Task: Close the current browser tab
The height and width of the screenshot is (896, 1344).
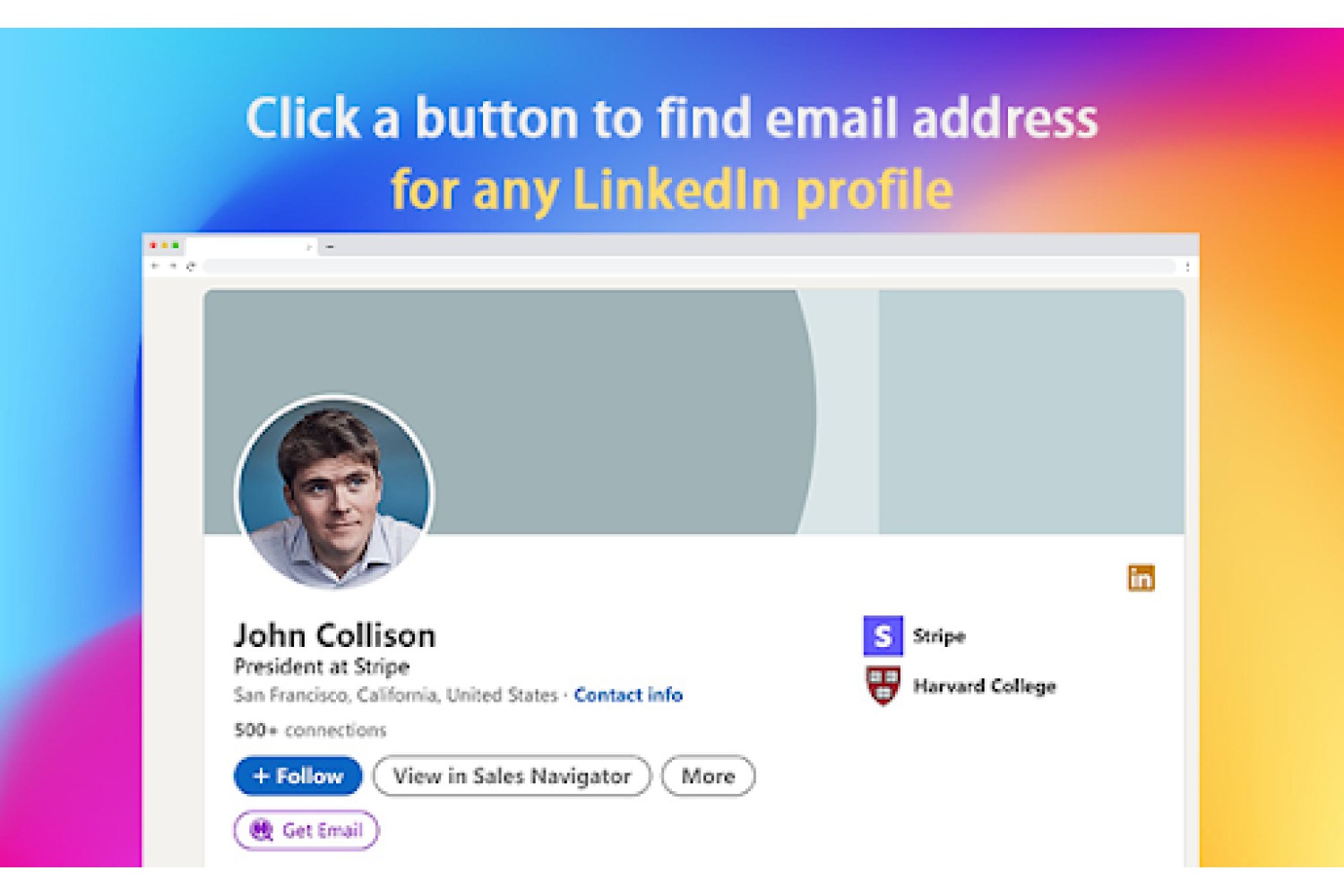Action: (x=308, y=246)
